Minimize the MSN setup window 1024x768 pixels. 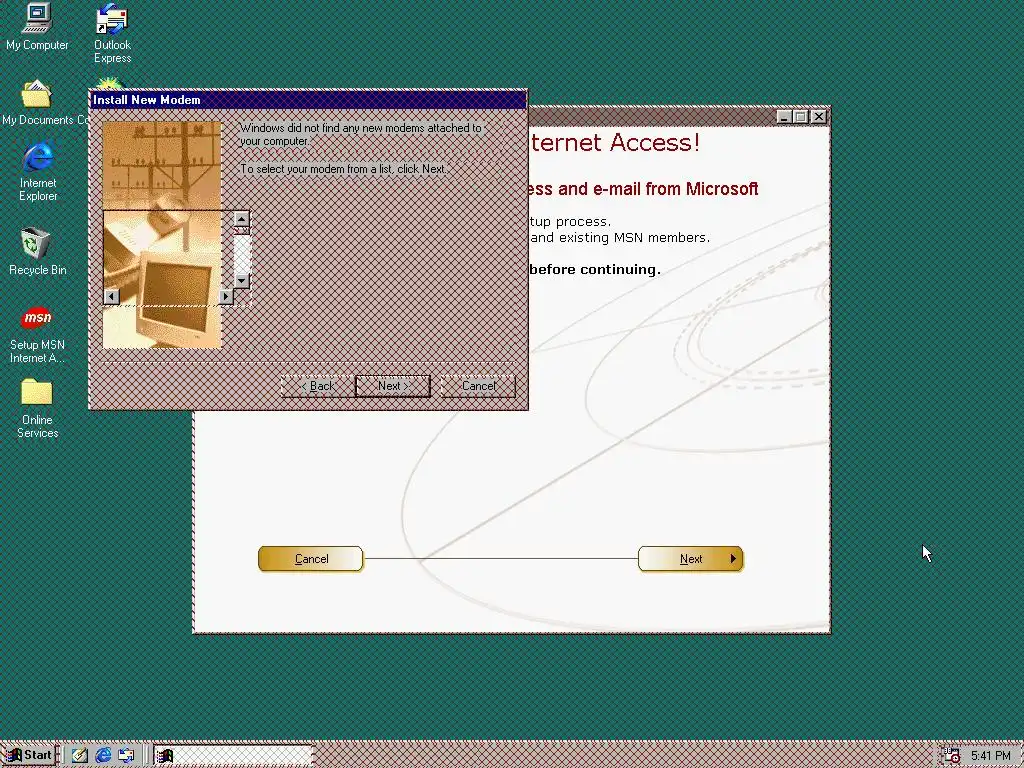(784, 117)
